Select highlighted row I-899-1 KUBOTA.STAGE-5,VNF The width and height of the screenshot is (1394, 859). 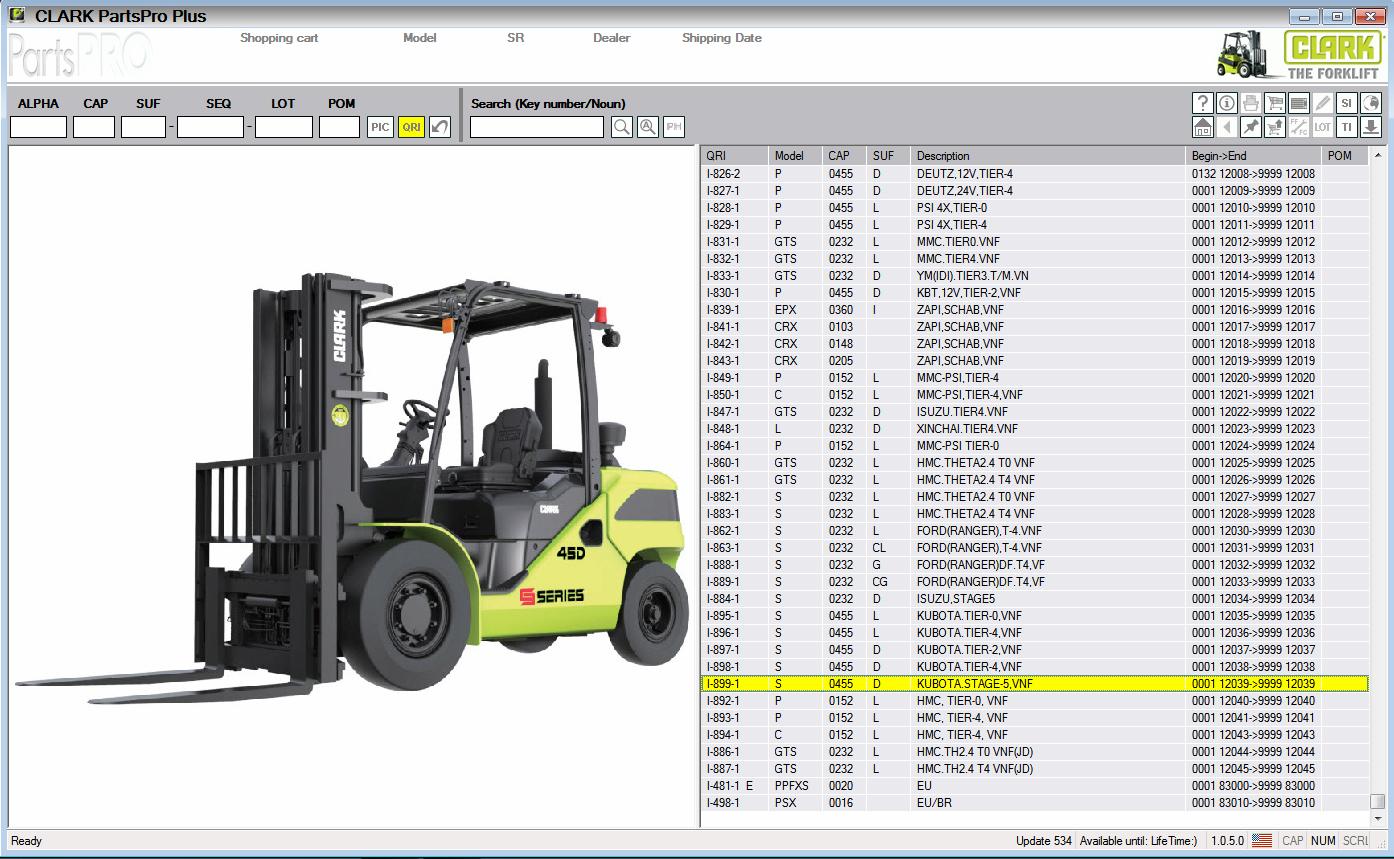1035,684
